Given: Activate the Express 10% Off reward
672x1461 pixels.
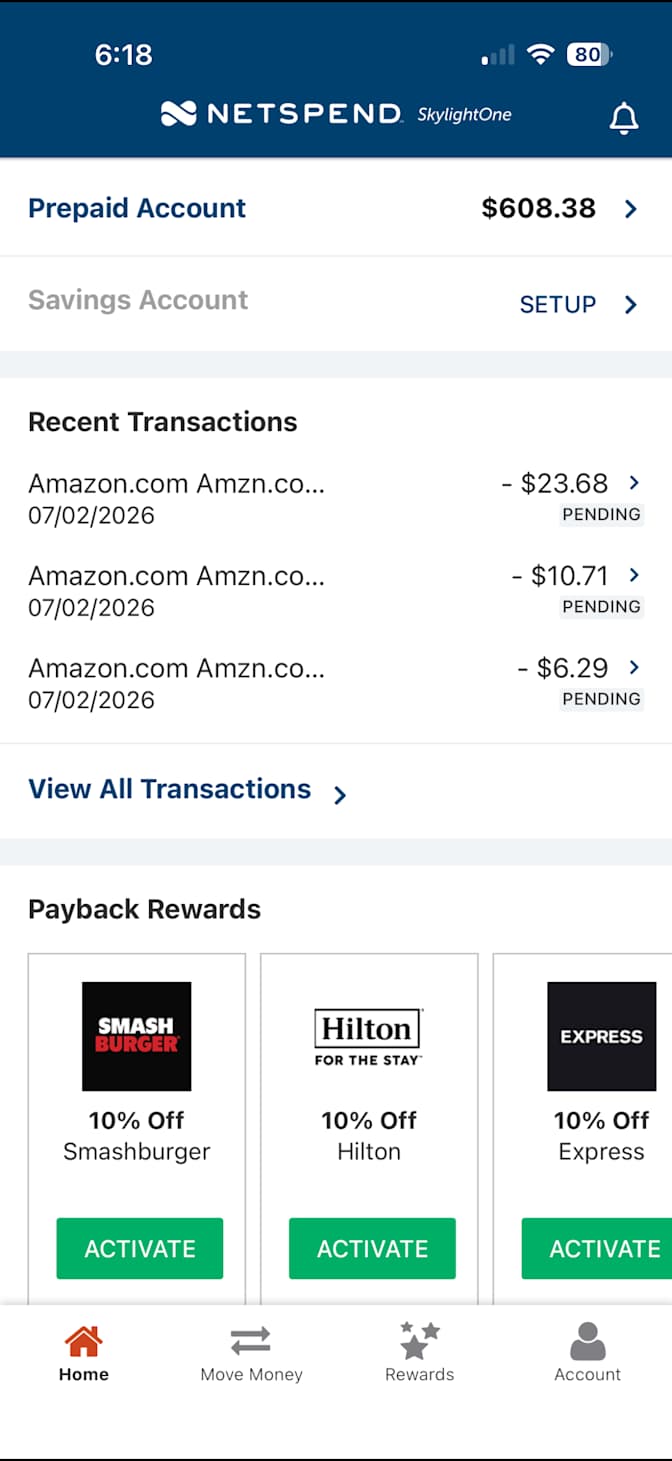Looking at the screenshot, I should [x=597, y=1248].
